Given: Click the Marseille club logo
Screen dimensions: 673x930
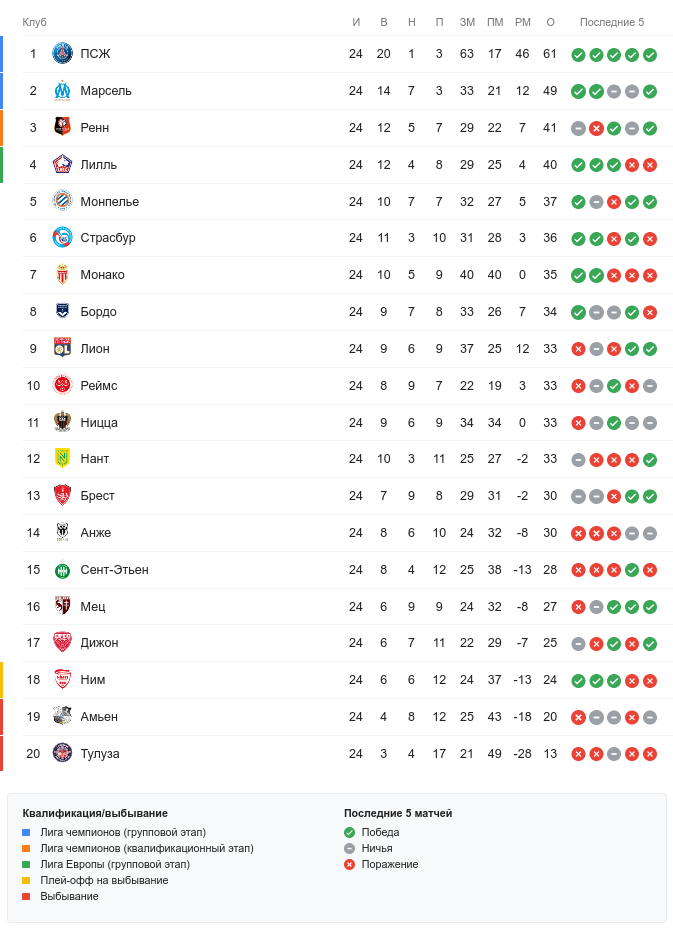Looking at the screenshot, I should point(63,91).
